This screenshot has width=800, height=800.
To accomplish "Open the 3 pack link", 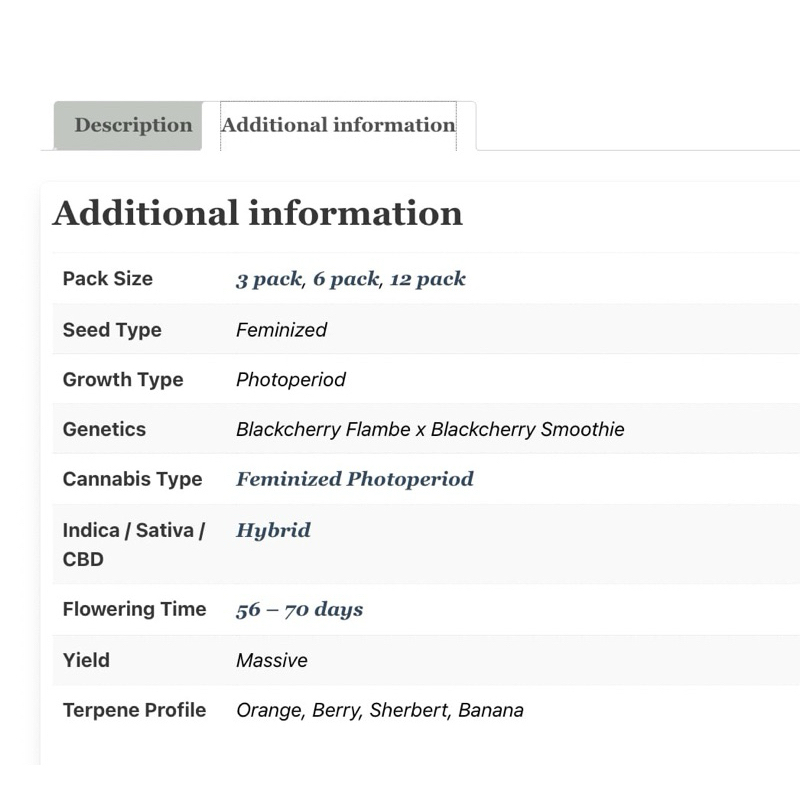I will [269, 279].
